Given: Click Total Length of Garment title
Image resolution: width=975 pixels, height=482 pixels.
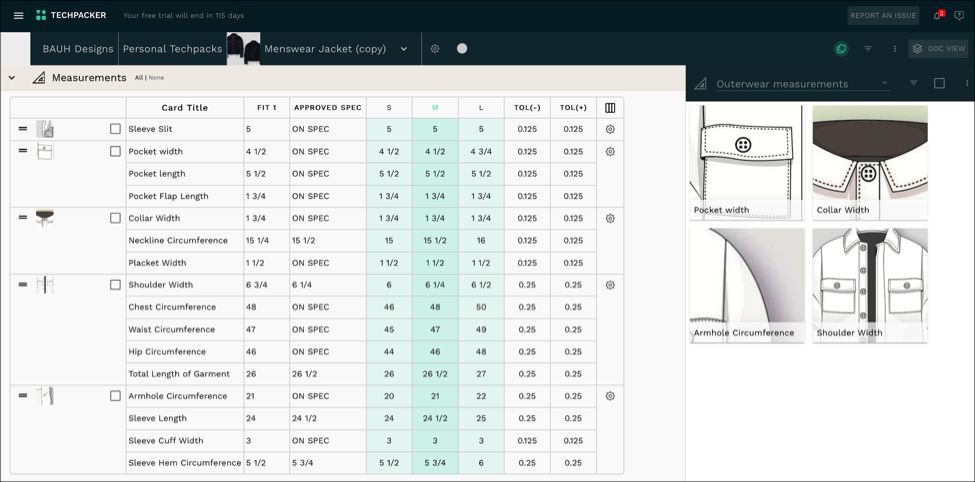Looking at the screenshot, I should click(x=185, y=374).
